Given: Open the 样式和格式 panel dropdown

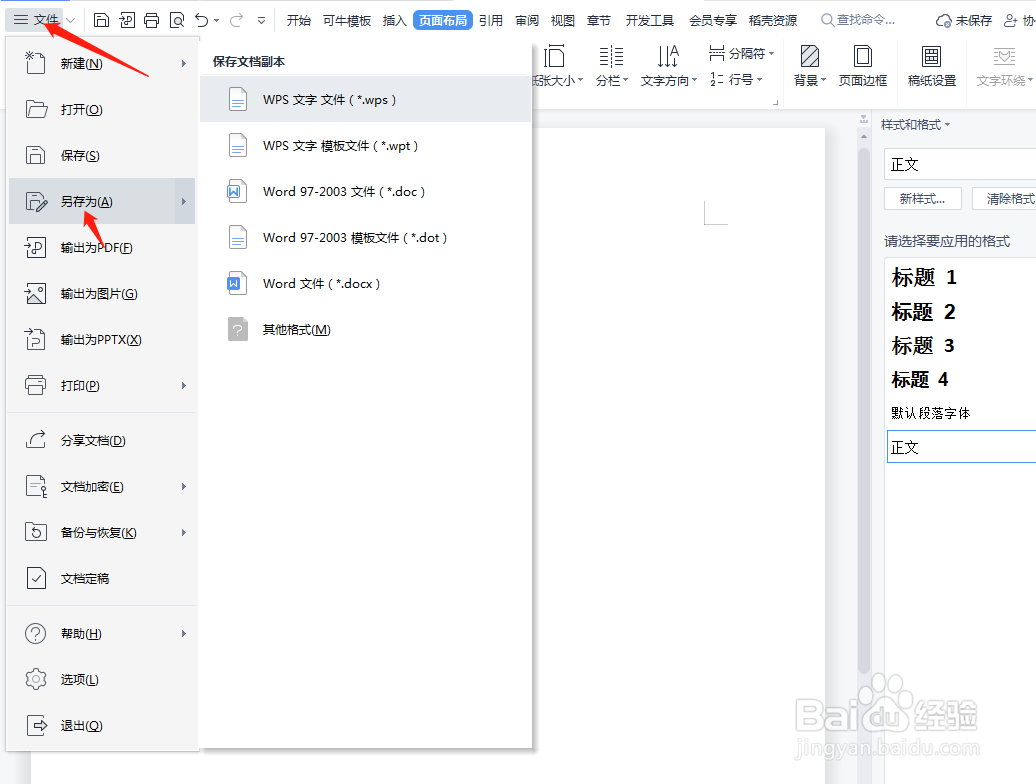Looking at the screenshot, I should [915, 125].
